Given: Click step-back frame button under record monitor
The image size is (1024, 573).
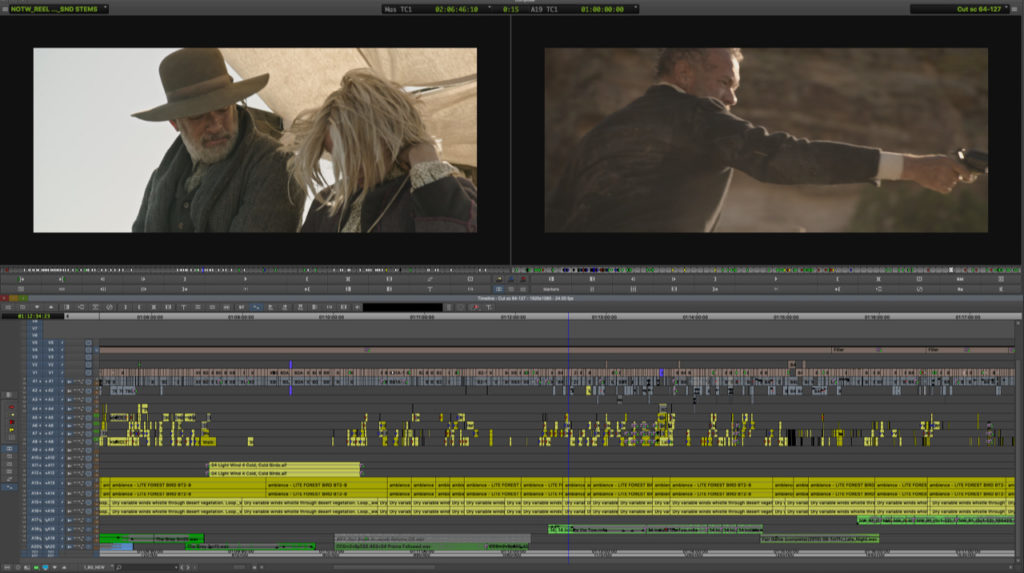Looking at the screenshot, I should [x=633, y=279].
